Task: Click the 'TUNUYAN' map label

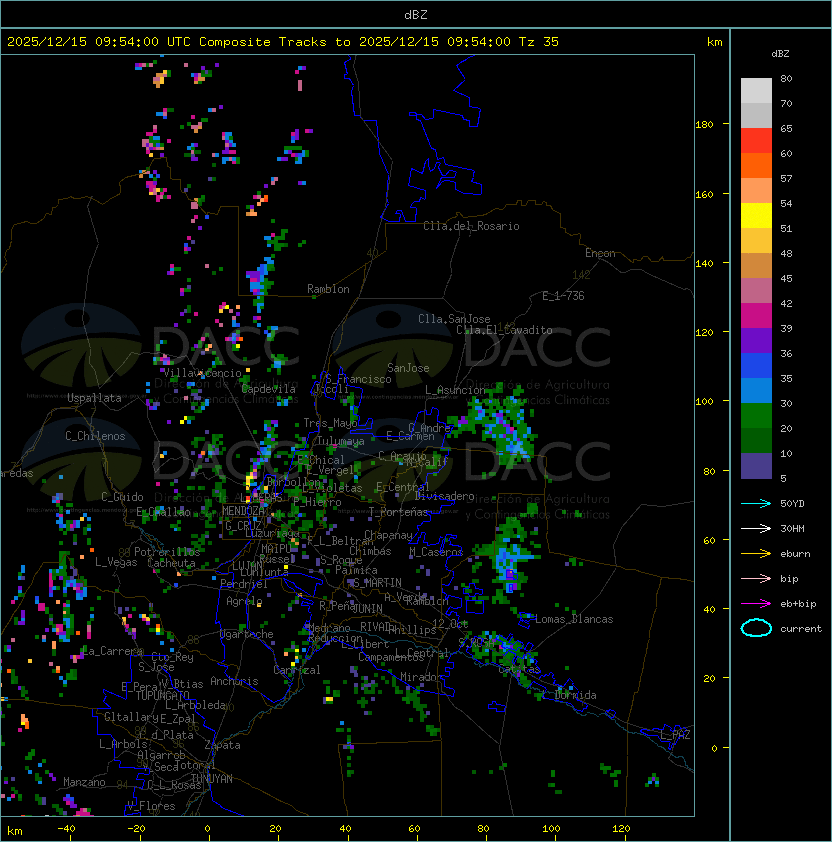Action: [x=212, y=779]
